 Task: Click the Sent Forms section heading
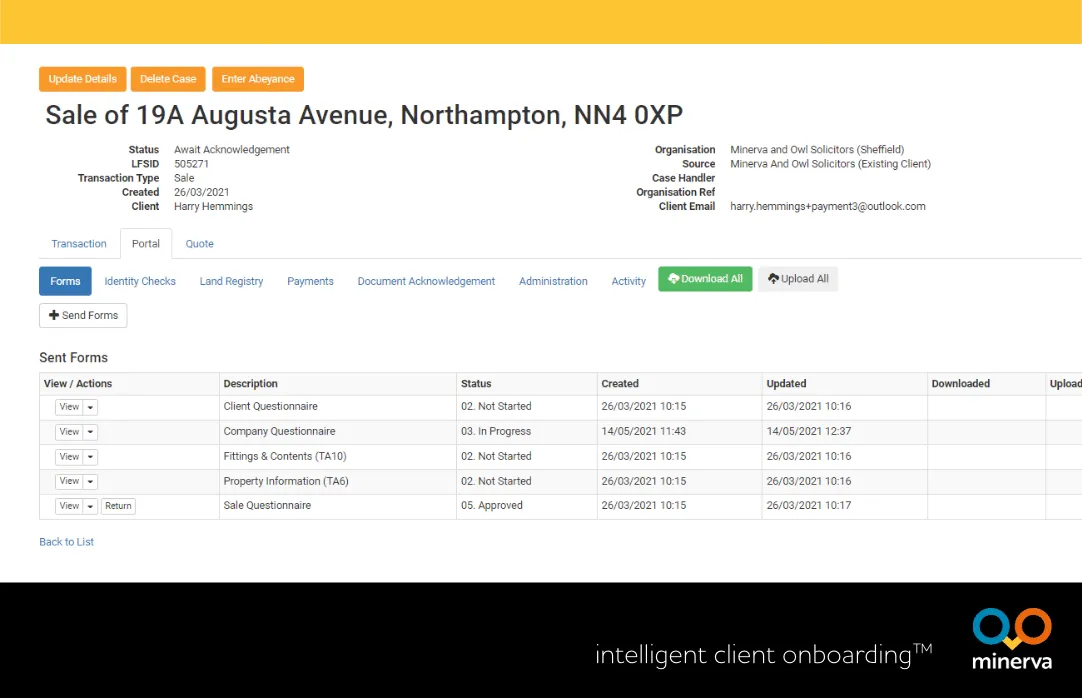[73, 357]
